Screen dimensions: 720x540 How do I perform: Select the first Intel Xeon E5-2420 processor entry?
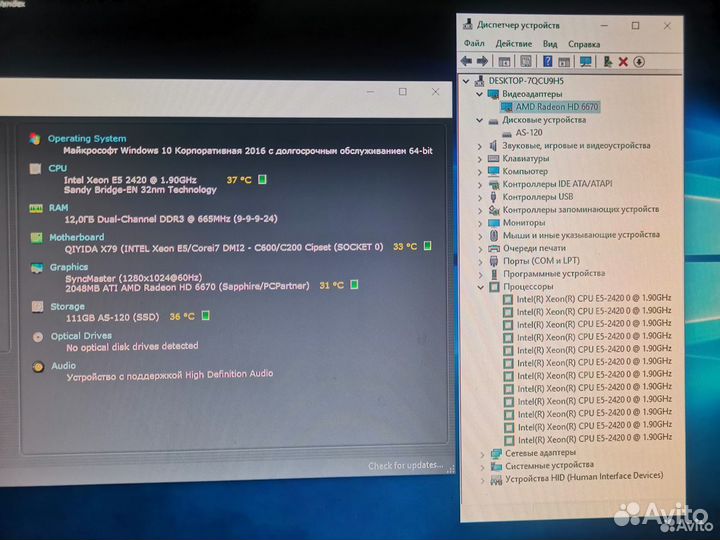point(594,298)
